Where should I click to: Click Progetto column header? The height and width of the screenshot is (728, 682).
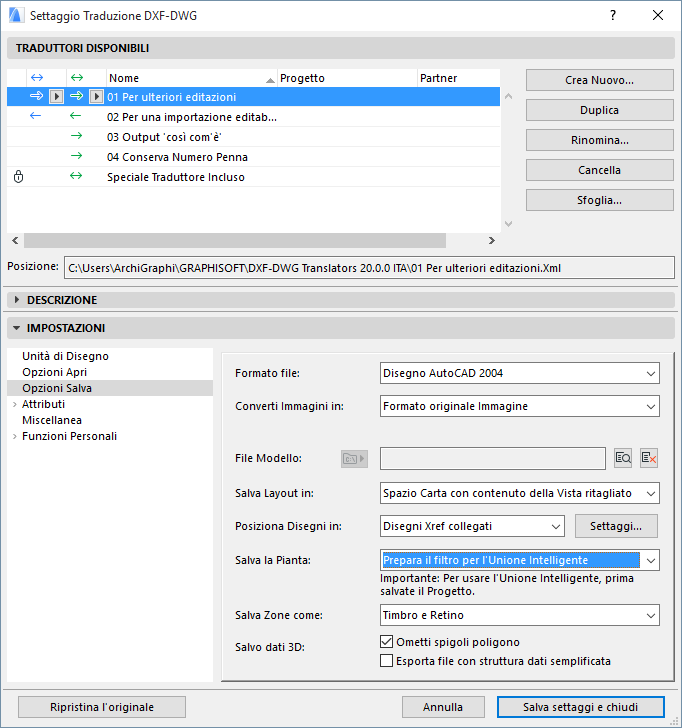(347, 78)
